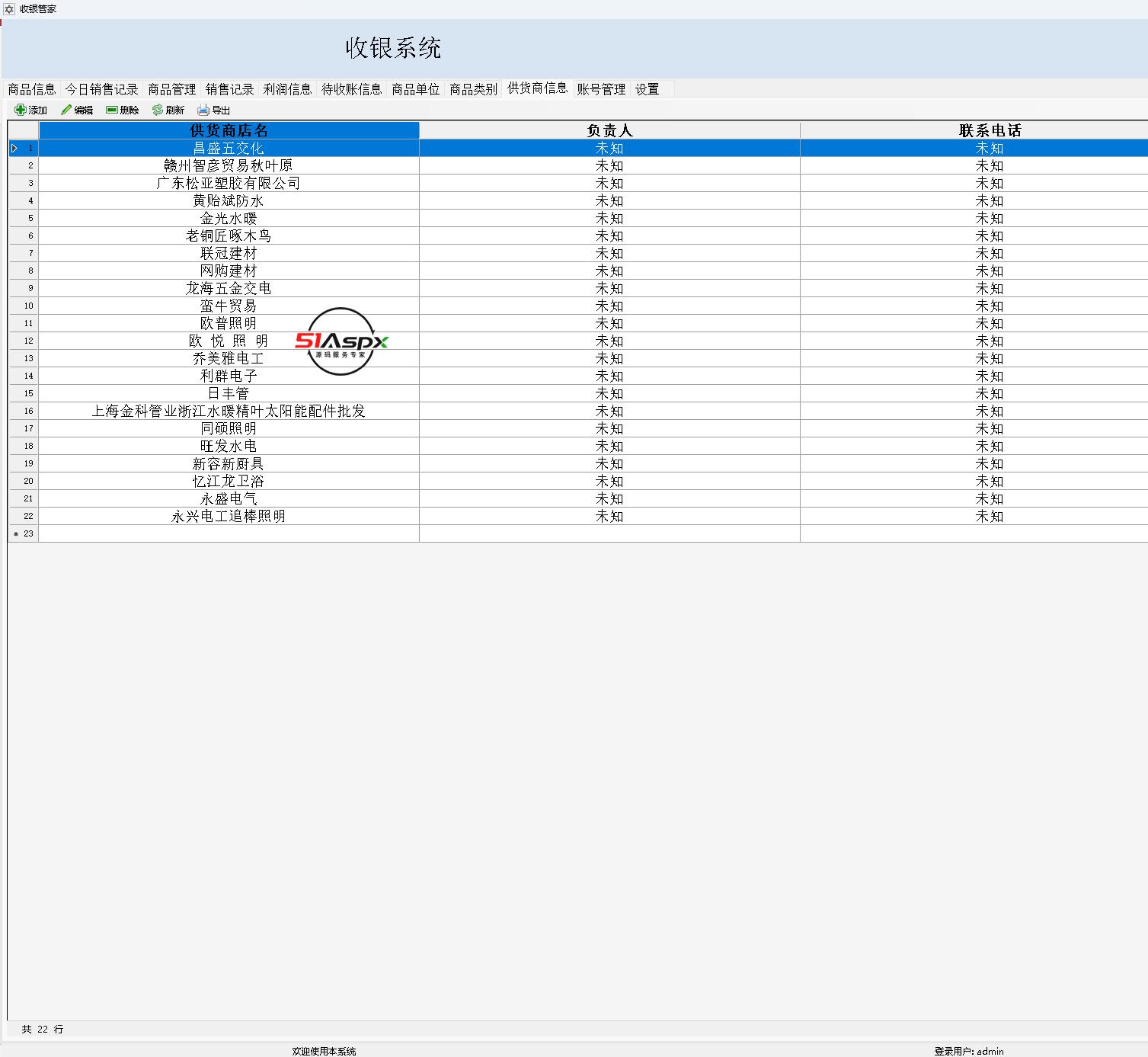Sort by 供货商店名 column header
This screenshot has height=1057, width=1148.
[229, 130]
